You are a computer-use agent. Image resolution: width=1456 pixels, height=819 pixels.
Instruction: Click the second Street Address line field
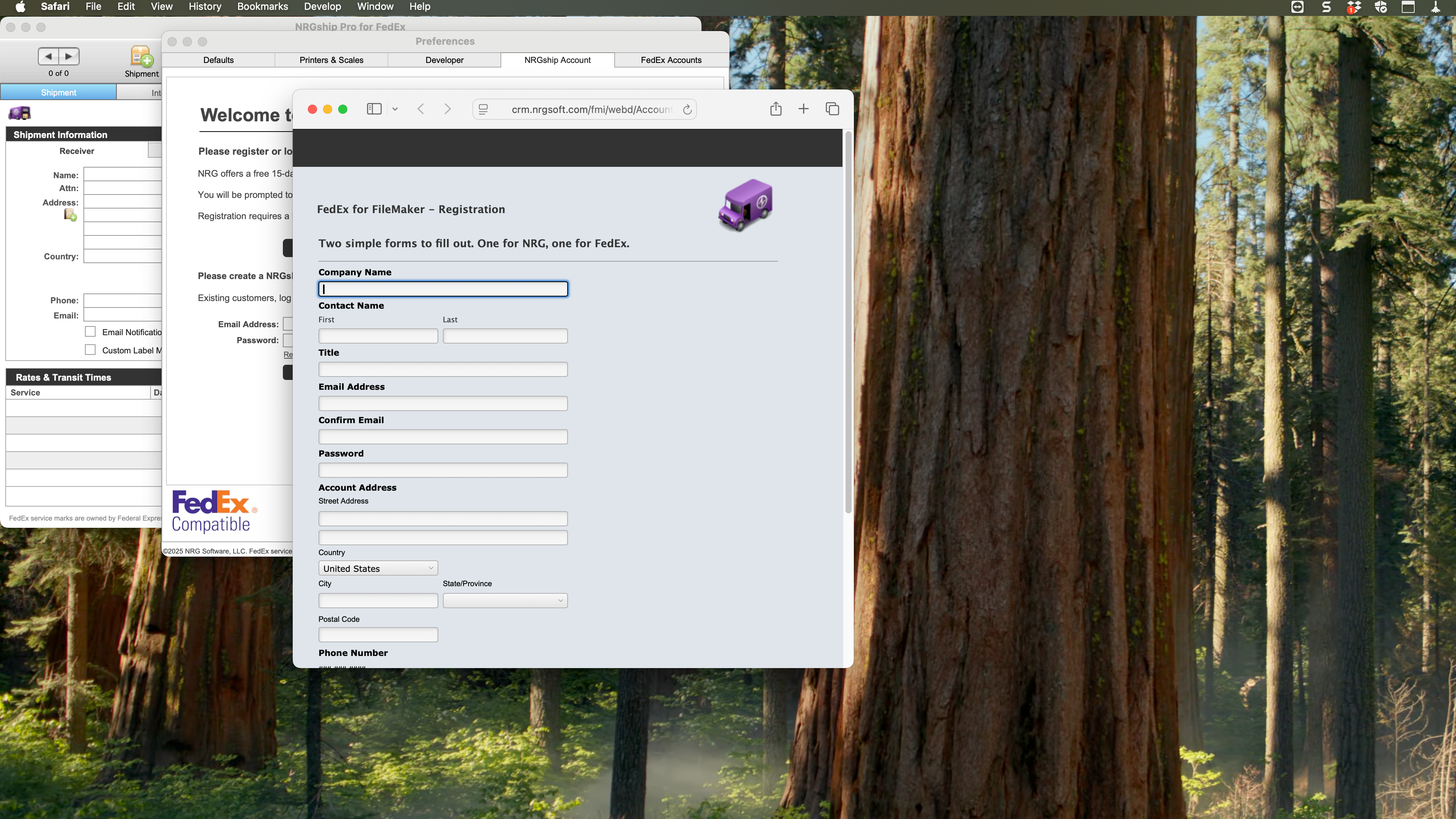coord(443,537)
